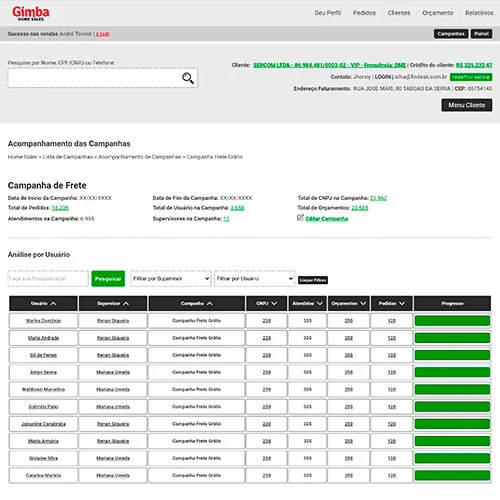Viewport: 500px width, 500px height.
Task: Sort by Supervisor column arrow
Action: pyautogui.click(x=126, y=303)
